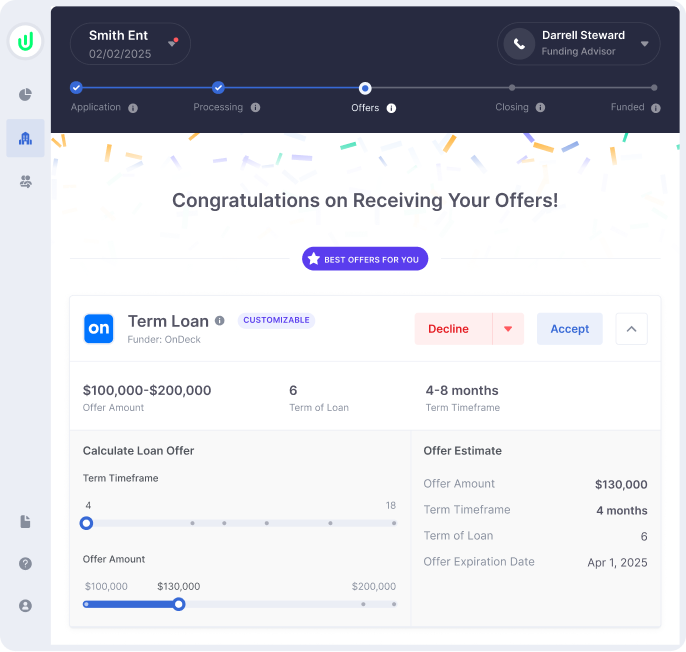Select the Application progress step marker

pos(76,88)
